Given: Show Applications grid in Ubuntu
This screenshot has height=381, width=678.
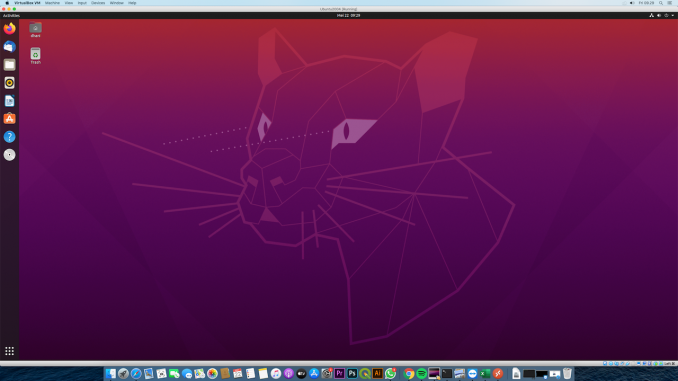Looking at the screenshot, I should [10, 351].
